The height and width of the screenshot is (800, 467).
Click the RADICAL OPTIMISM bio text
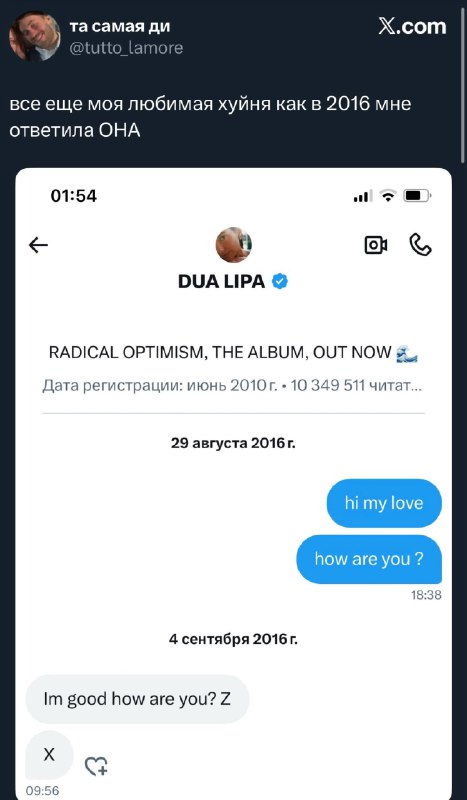tap(233, 353)
